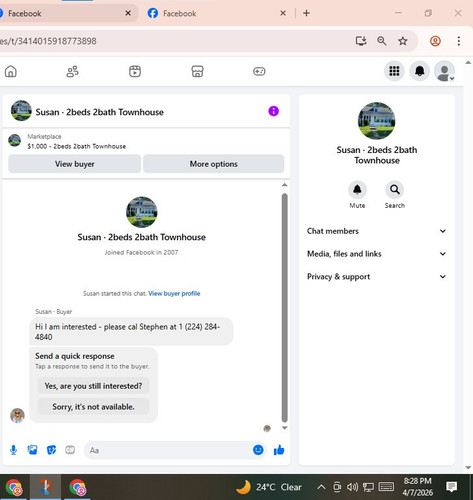The width and height of the screenshot is (473, 500).
Task: Expand Privacy & support section
Action: click(x=376, y=277)
